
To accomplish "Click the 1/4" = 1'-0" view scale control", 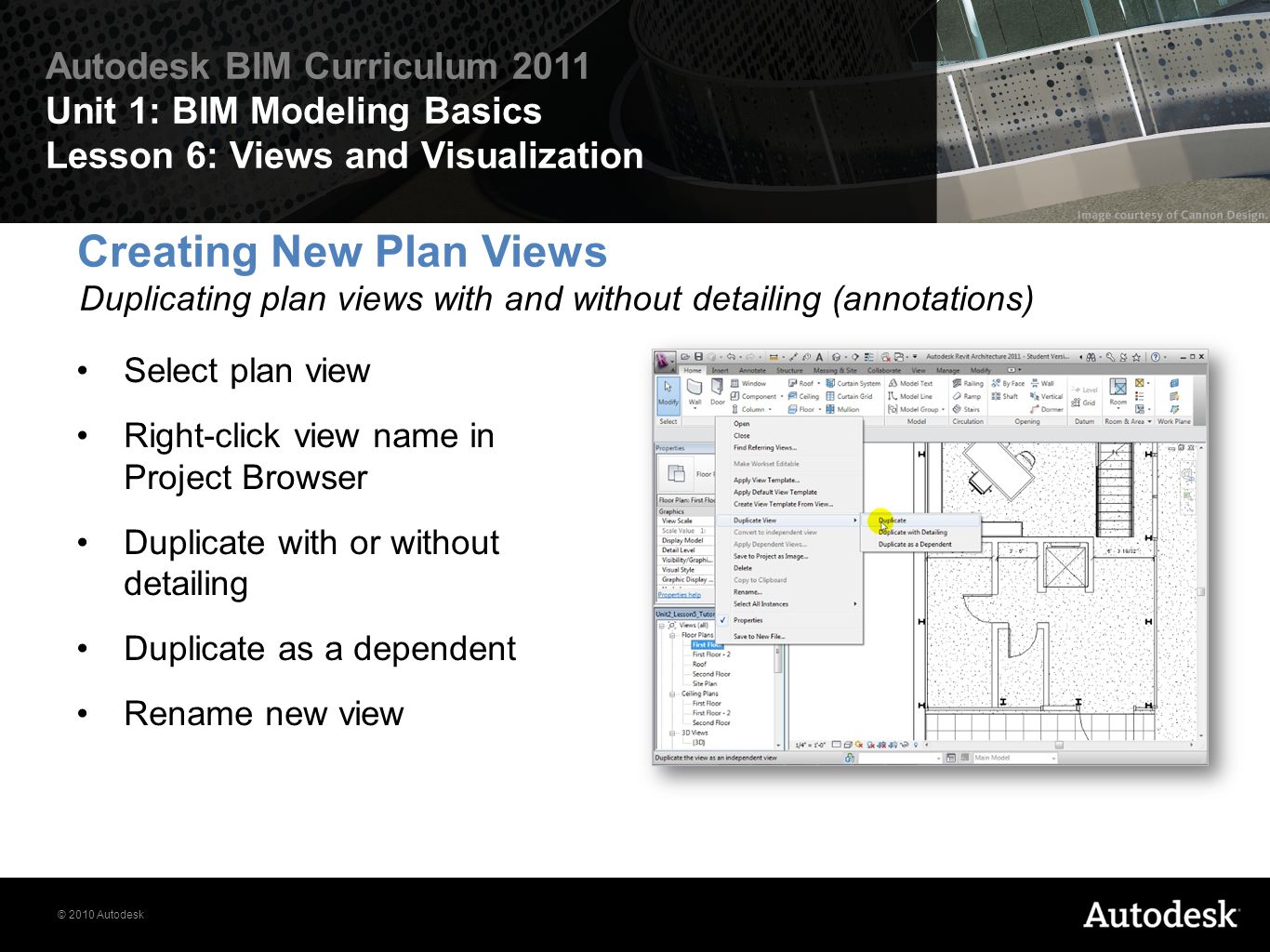I will click(x=809, y=745).
